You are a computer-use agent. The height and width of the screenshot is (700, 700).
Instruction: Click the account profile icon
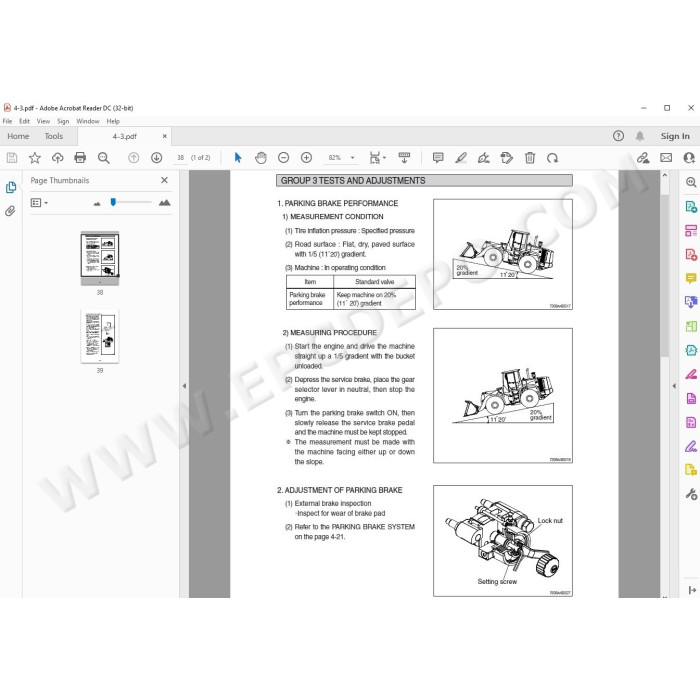point(689,158)
